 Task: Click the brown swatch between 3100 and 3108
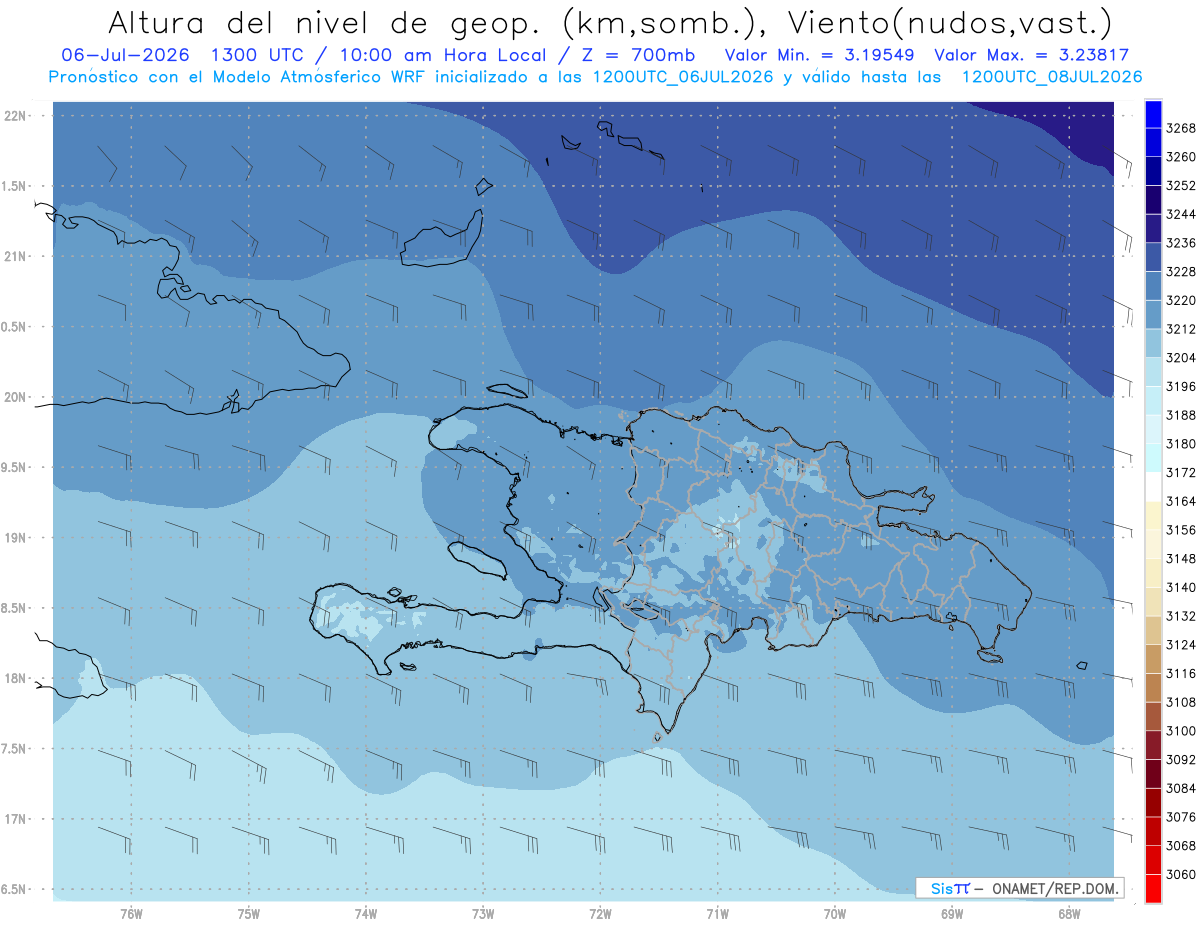1153,716
